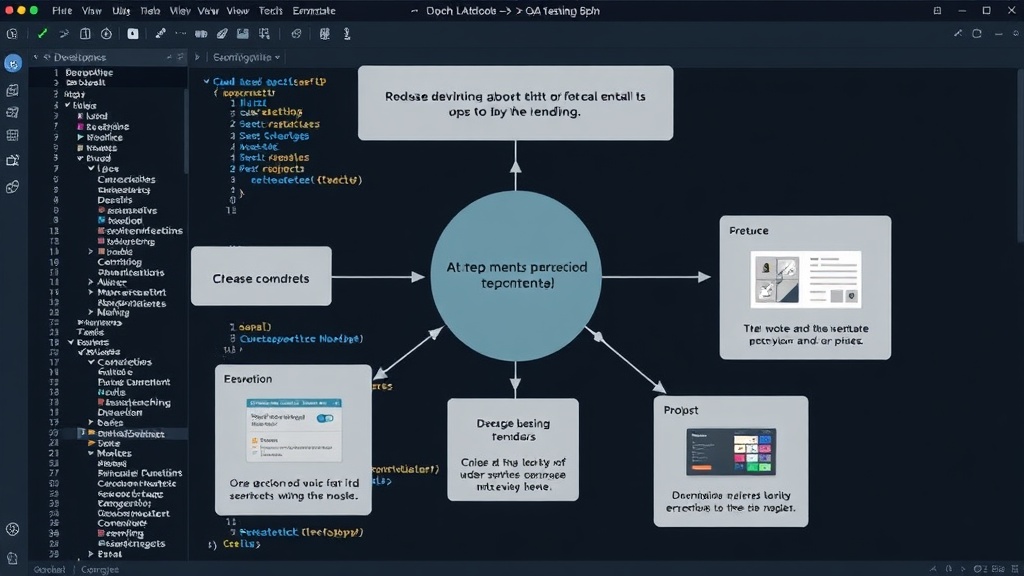Click the white filled square toolbar icon

[133, 33]
